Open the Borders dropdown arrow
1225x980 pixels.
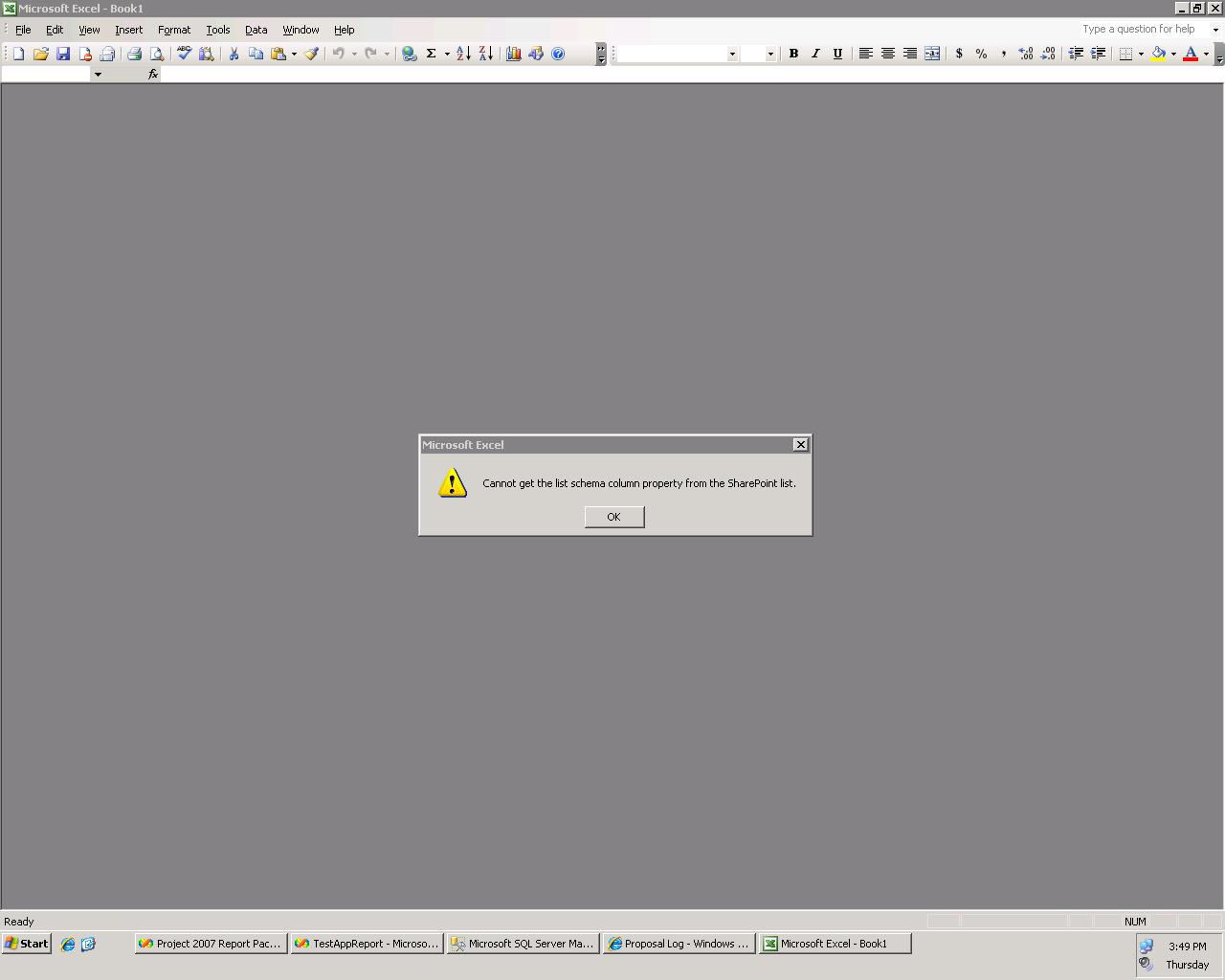1141,54
